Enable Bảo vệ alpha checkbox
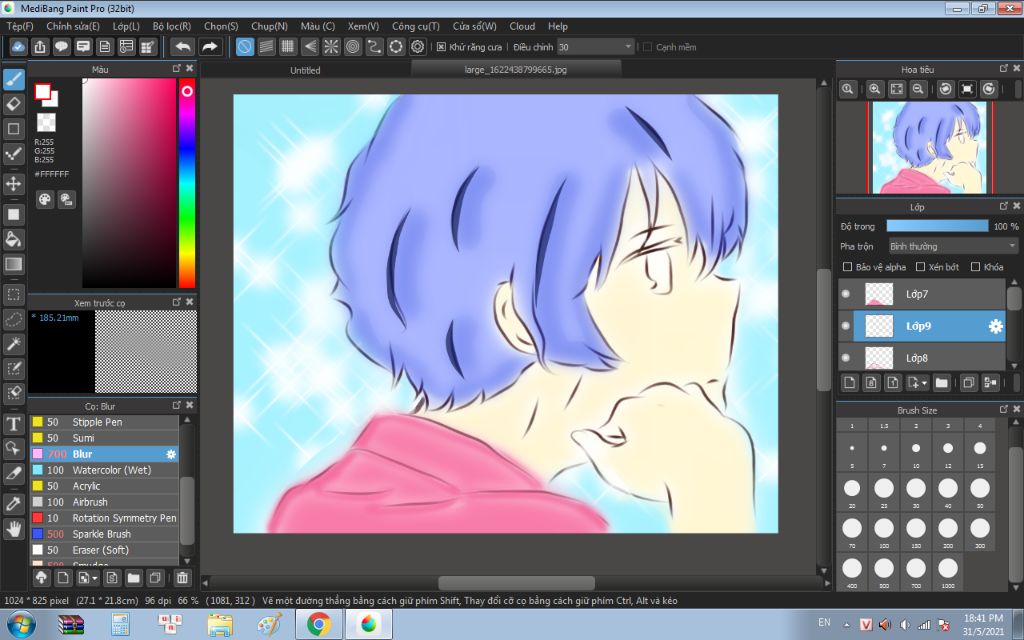Viewport: 1024px width, 640px height. click(848, 266)
